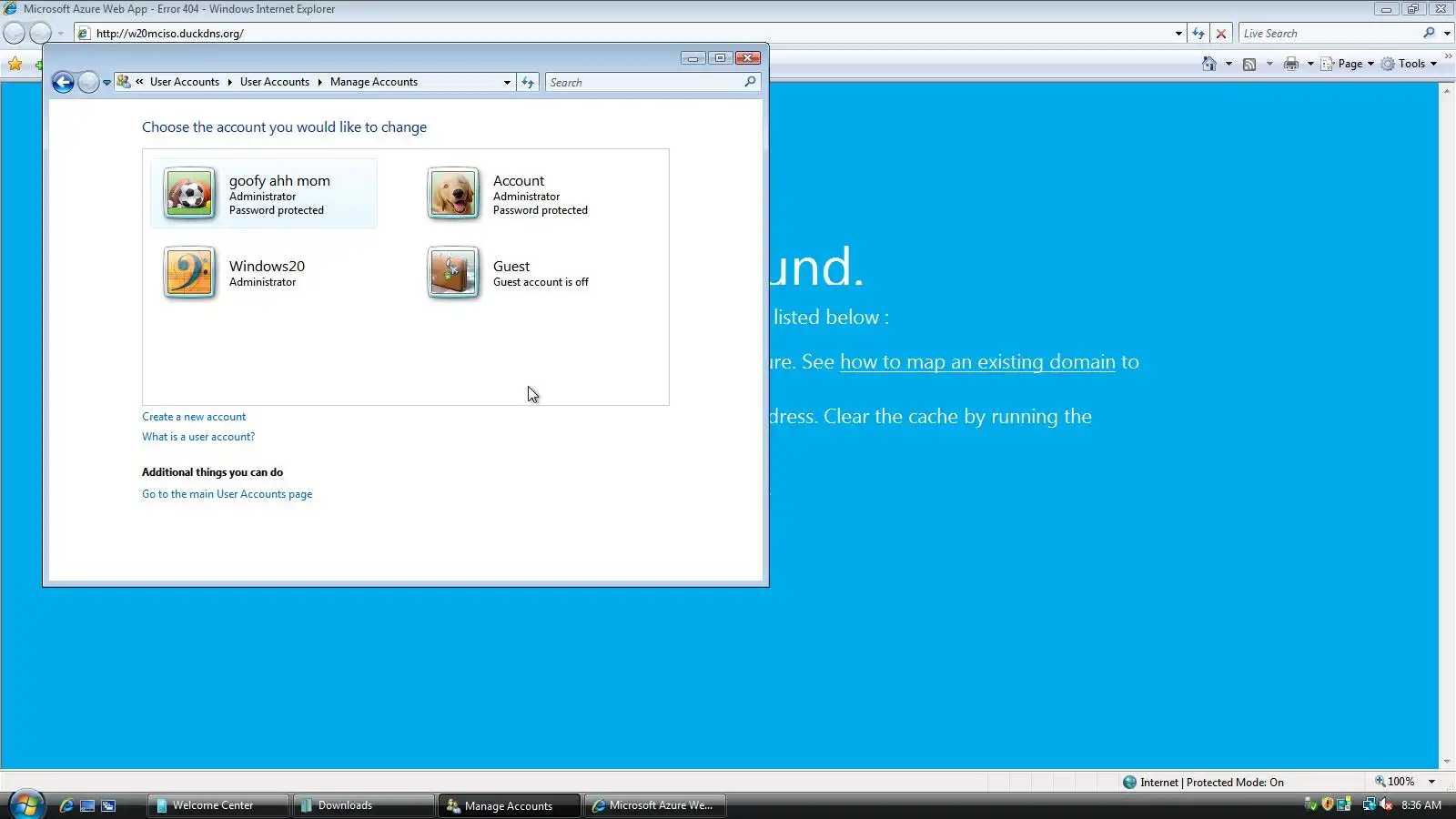
Task: Expand the Home button dropdown arrow
Action: 1228,64
